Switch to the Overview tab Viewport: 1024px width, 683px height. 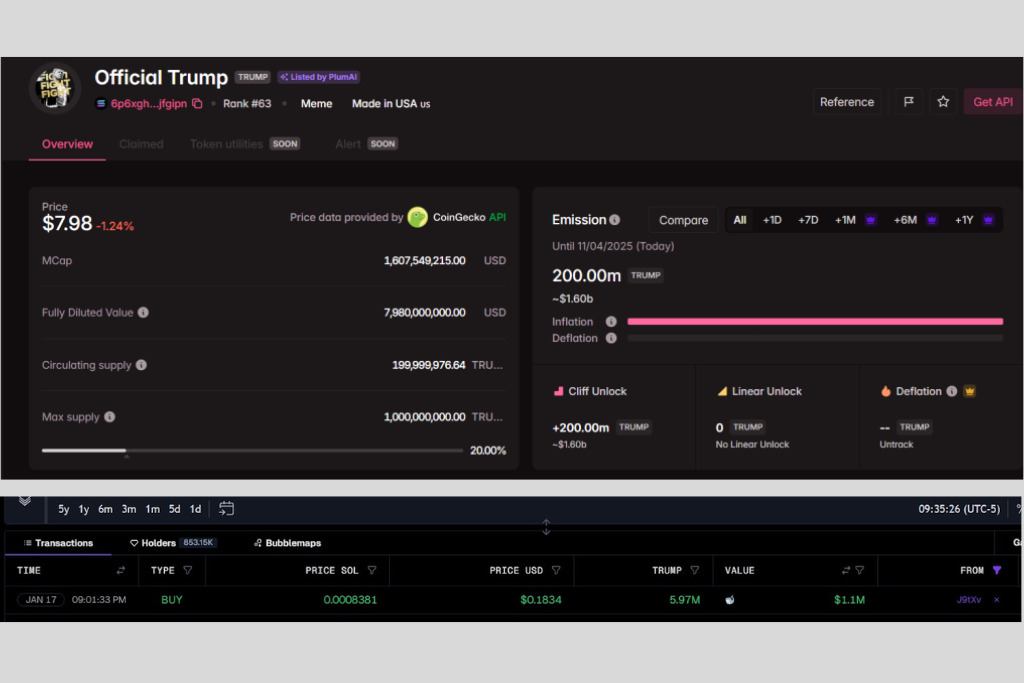[67, 144]
